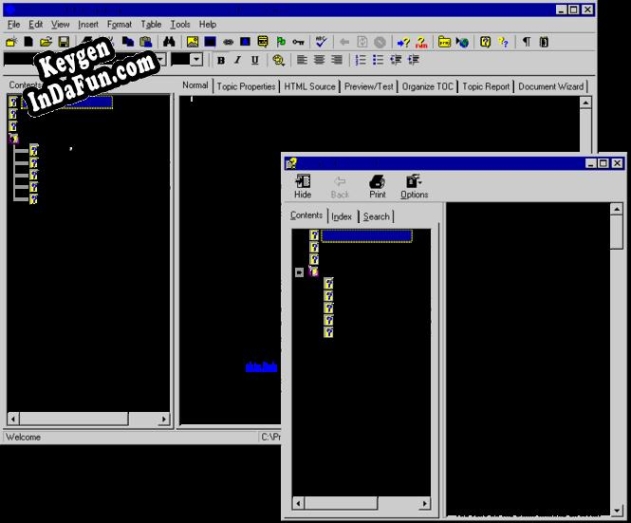
Task: Click the editor's vertical scroll up arrow
Action: 586,103
